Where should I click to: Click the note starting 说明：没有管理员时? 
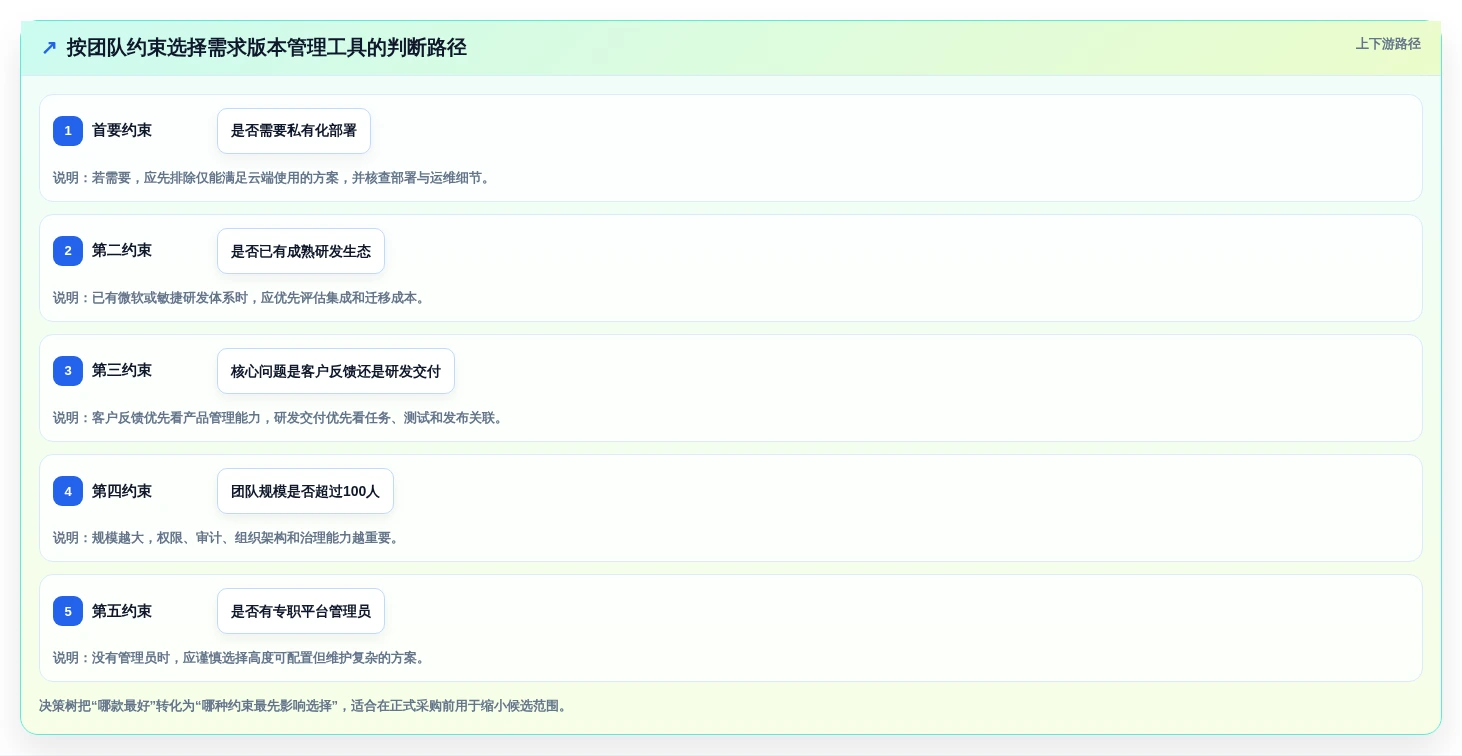tap(241, 658)
